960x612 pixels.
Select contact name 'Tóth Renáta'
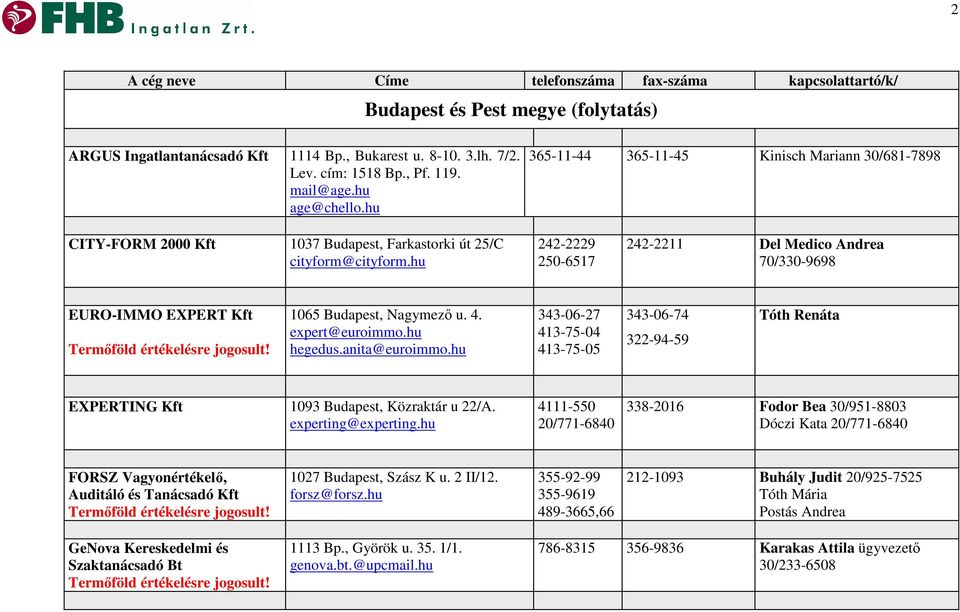point(800,315)
